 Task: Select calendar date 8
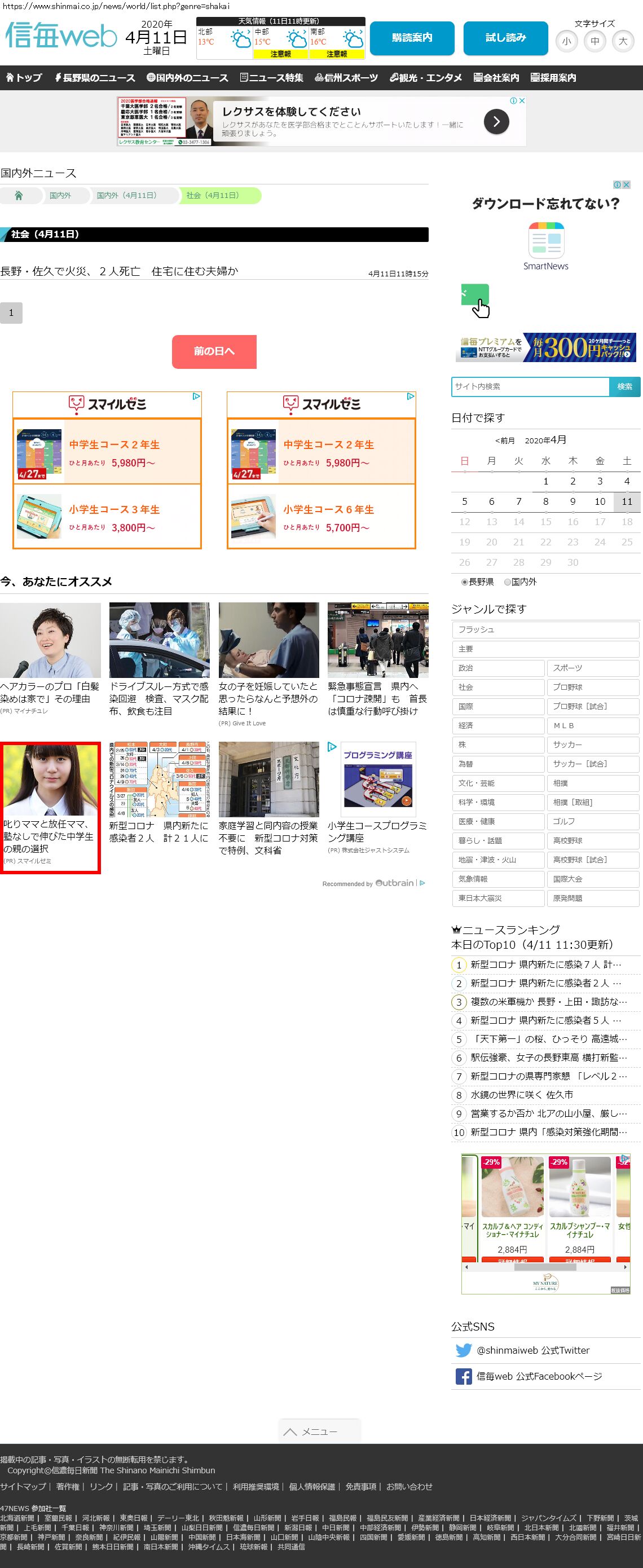click(x=545, y=501)
